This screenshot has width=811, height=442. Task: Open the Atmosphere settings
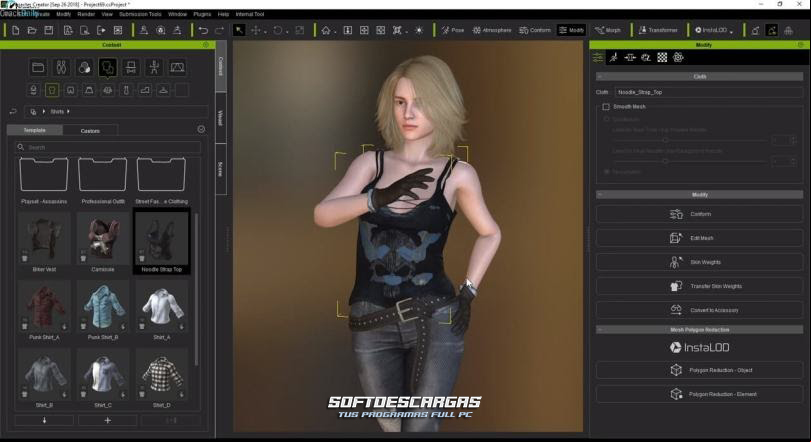491,31
